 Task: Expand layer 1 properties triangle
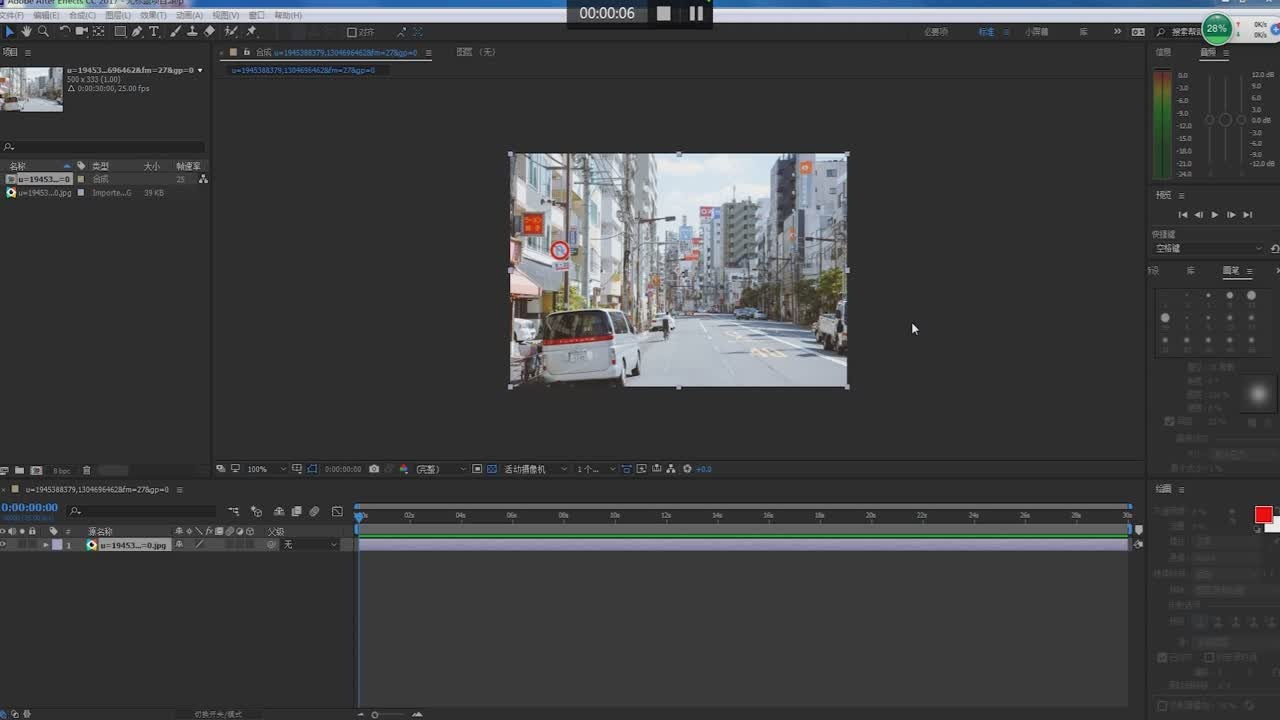pyautogui.click(x=45, y=545)
